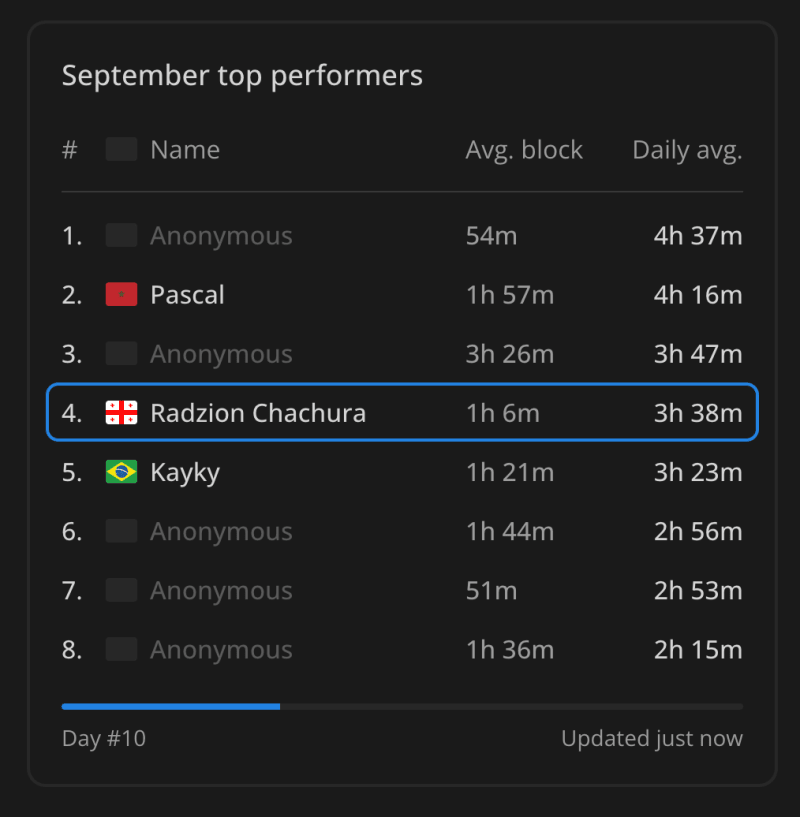This screenshot has height=817, width=800.
Task: Click the Daily avg. column header
Action: (x=687, y=151)
